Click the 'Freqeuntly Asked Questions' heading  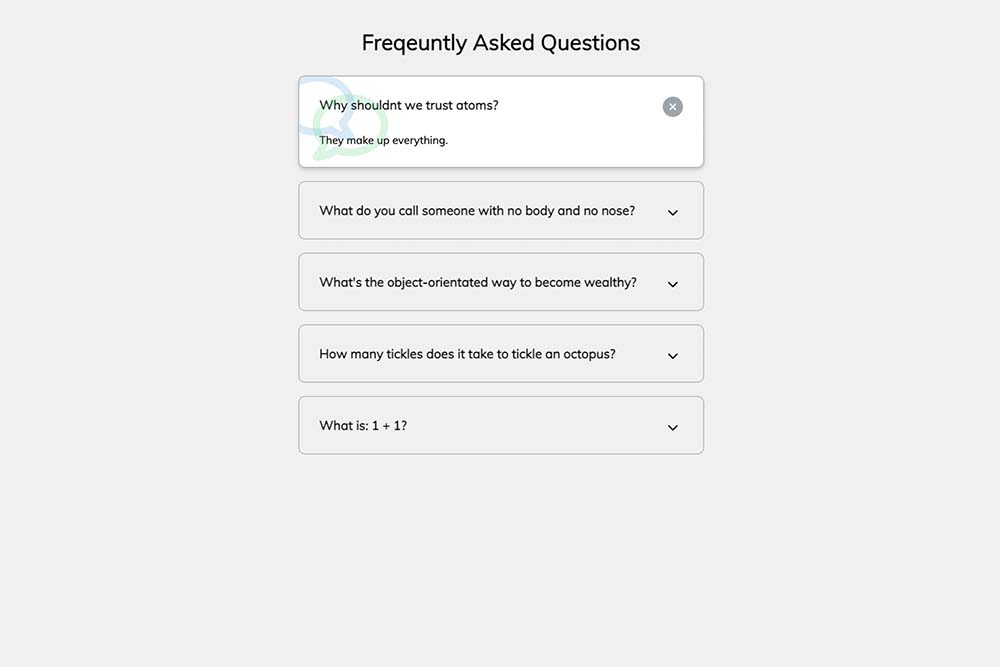(x=501, y=43)
